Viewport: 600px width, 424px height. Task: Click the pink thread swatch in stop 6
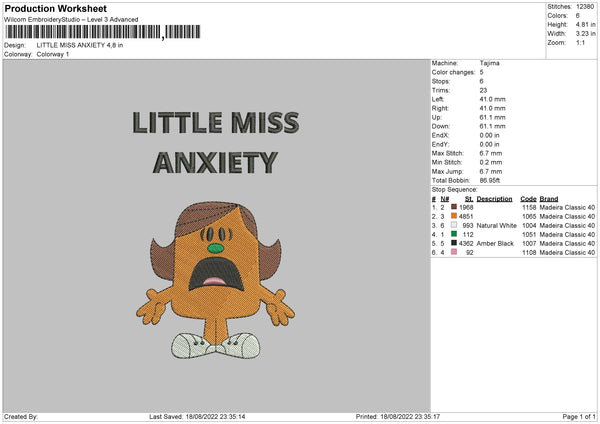click(455, 252)
